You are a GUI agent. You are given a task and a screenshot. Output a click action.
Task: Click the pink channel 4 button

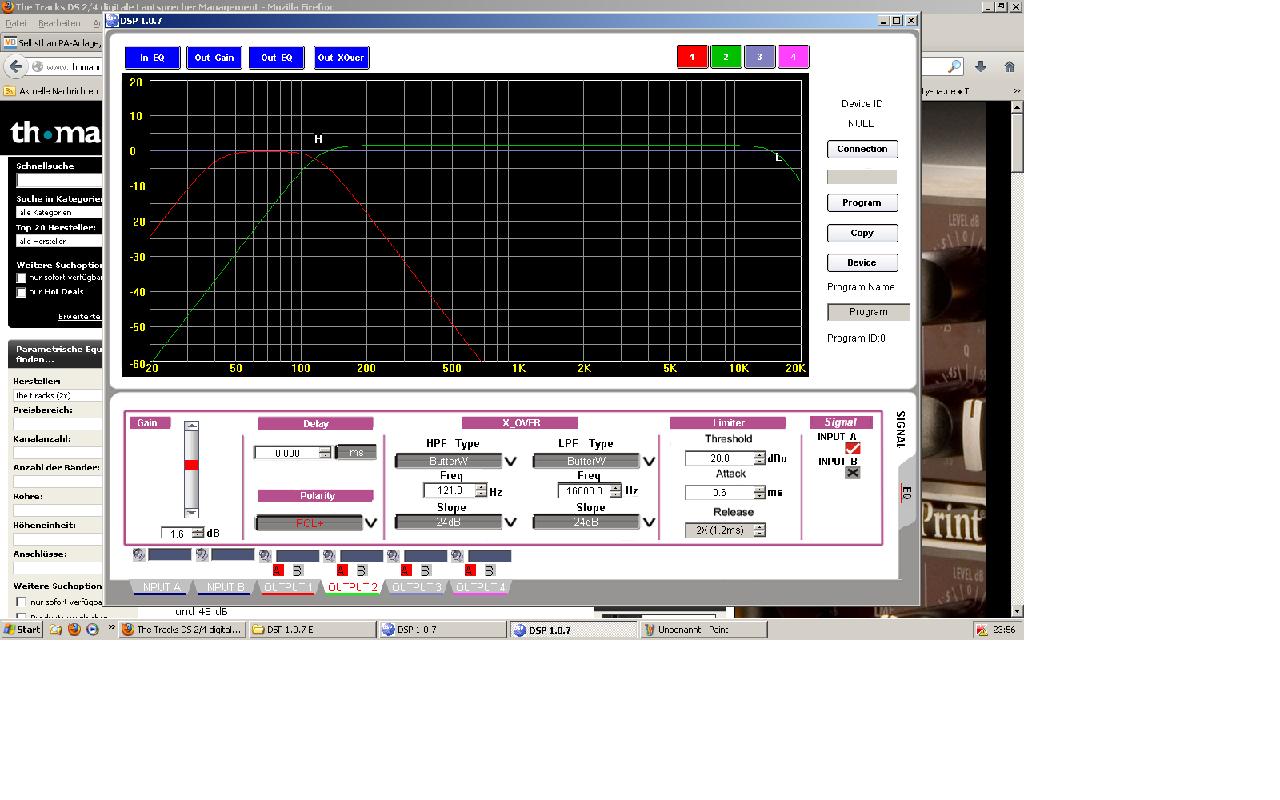coord(793,57)
